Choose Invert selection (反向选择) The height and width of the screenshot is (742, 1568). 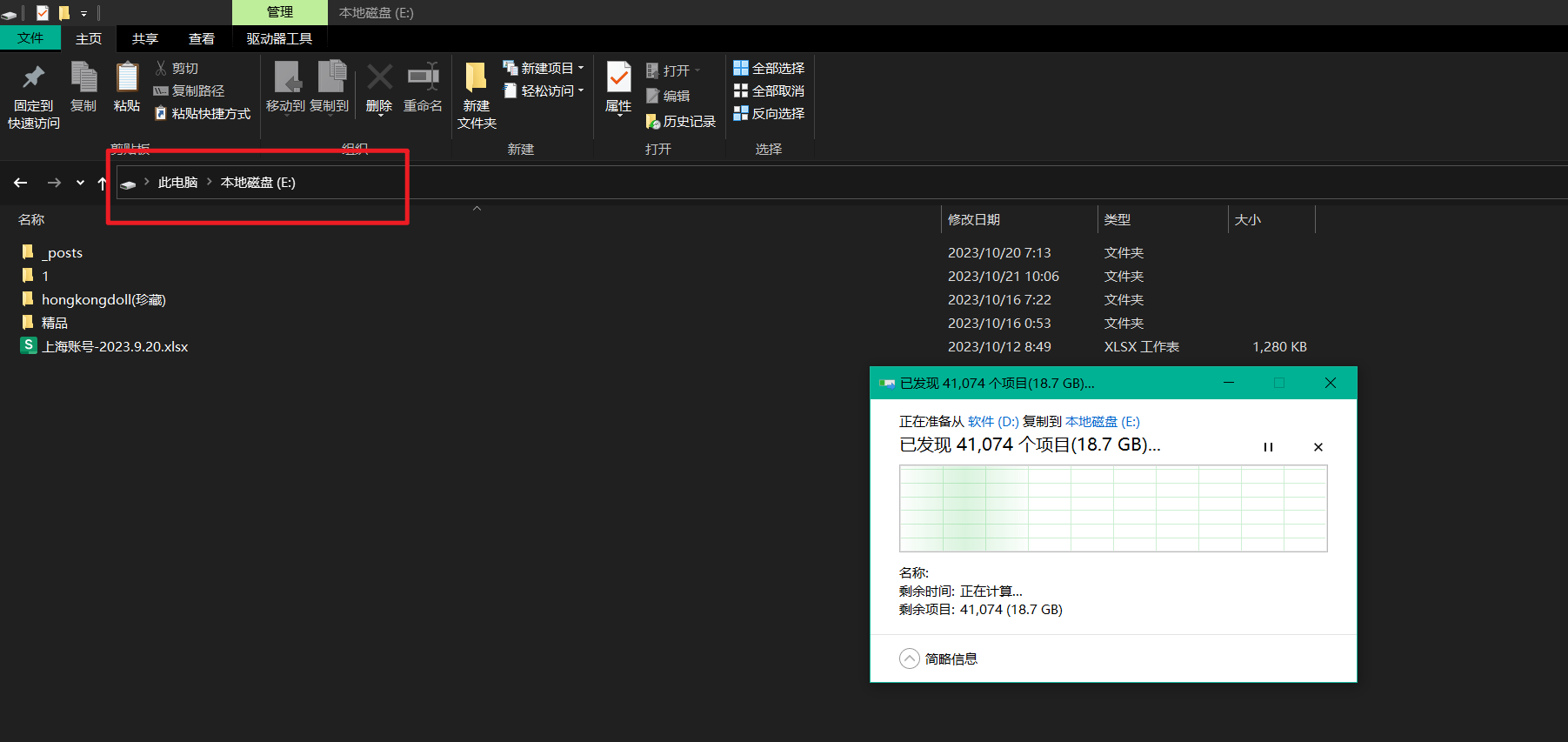tap(769, 113)
